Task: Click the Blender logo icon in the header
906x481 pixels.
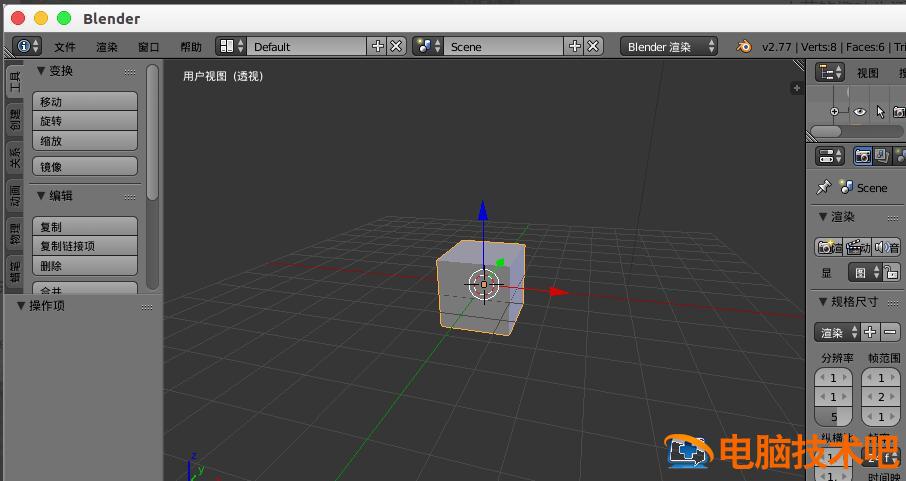Action: (x=744, y=46)
